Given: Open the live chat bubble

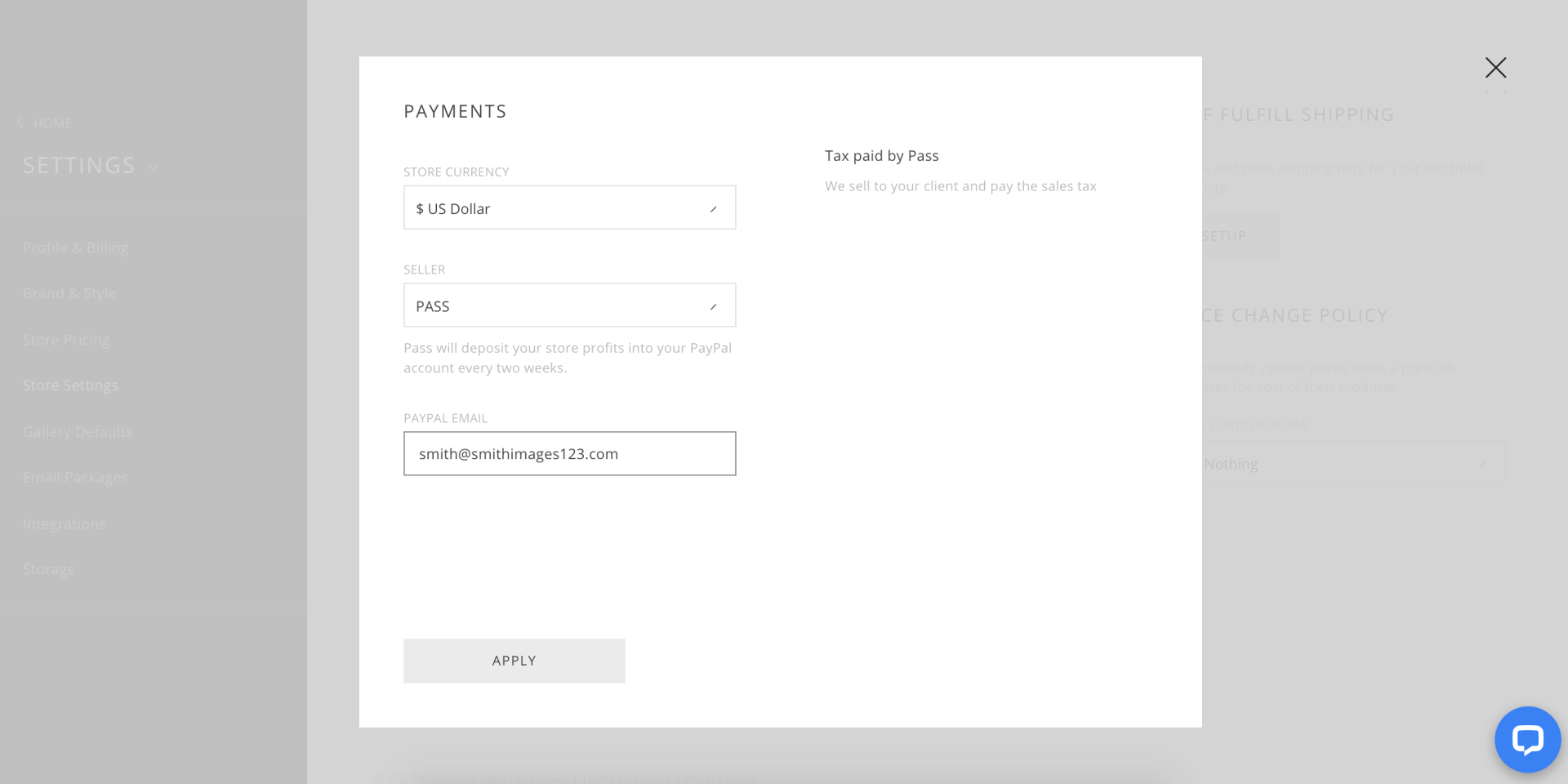Looking at the screenshot, I should 1526,739.
